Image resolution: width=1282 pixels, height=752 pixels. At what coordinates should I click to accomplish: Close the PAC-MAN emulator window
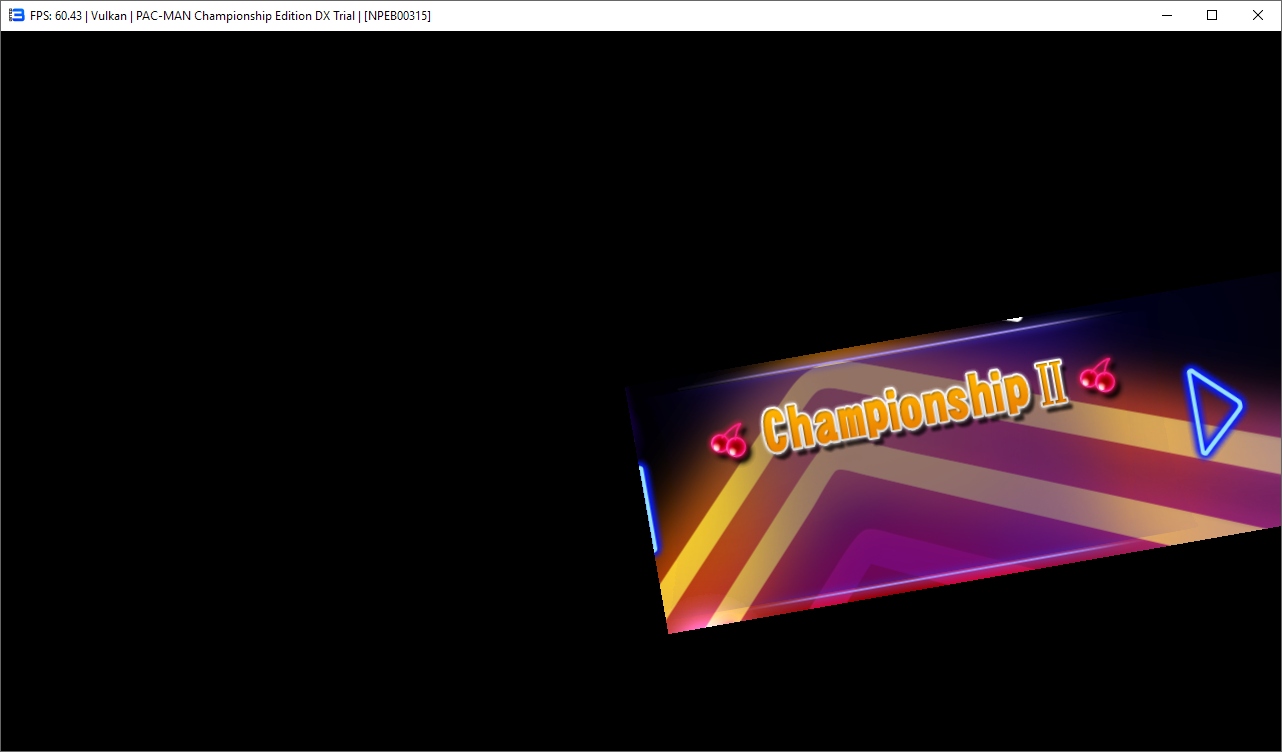1258,15
